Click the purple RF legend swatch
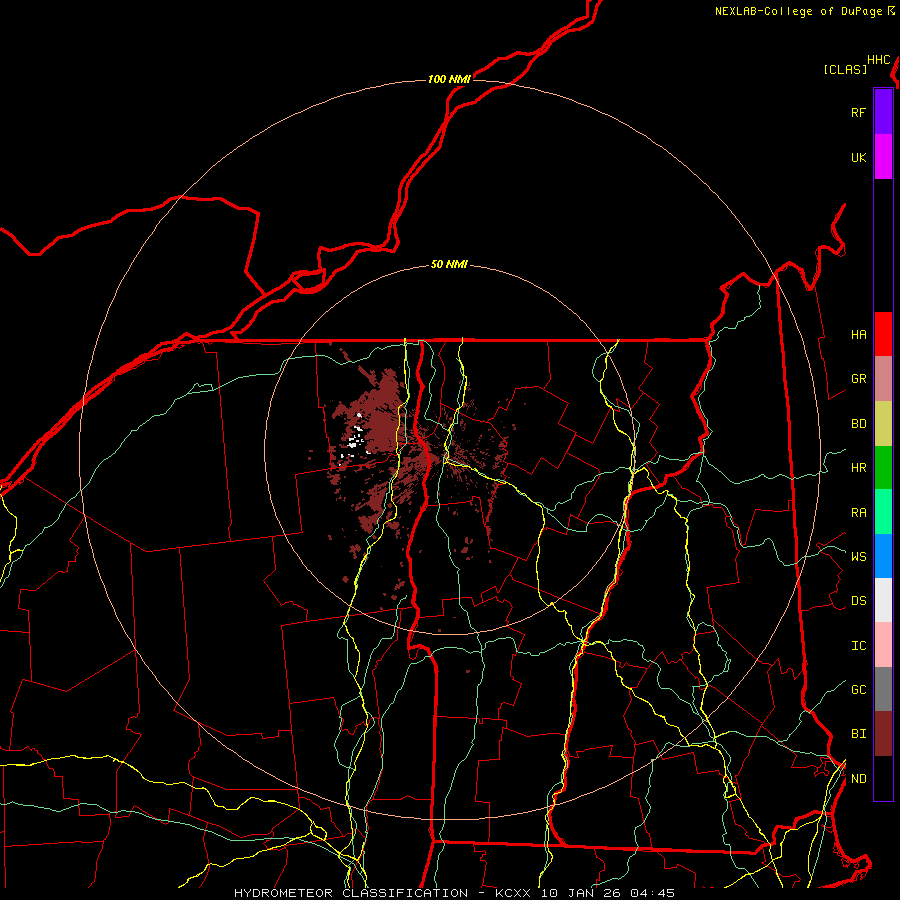 pyautogui.click(x=883, y=112)
